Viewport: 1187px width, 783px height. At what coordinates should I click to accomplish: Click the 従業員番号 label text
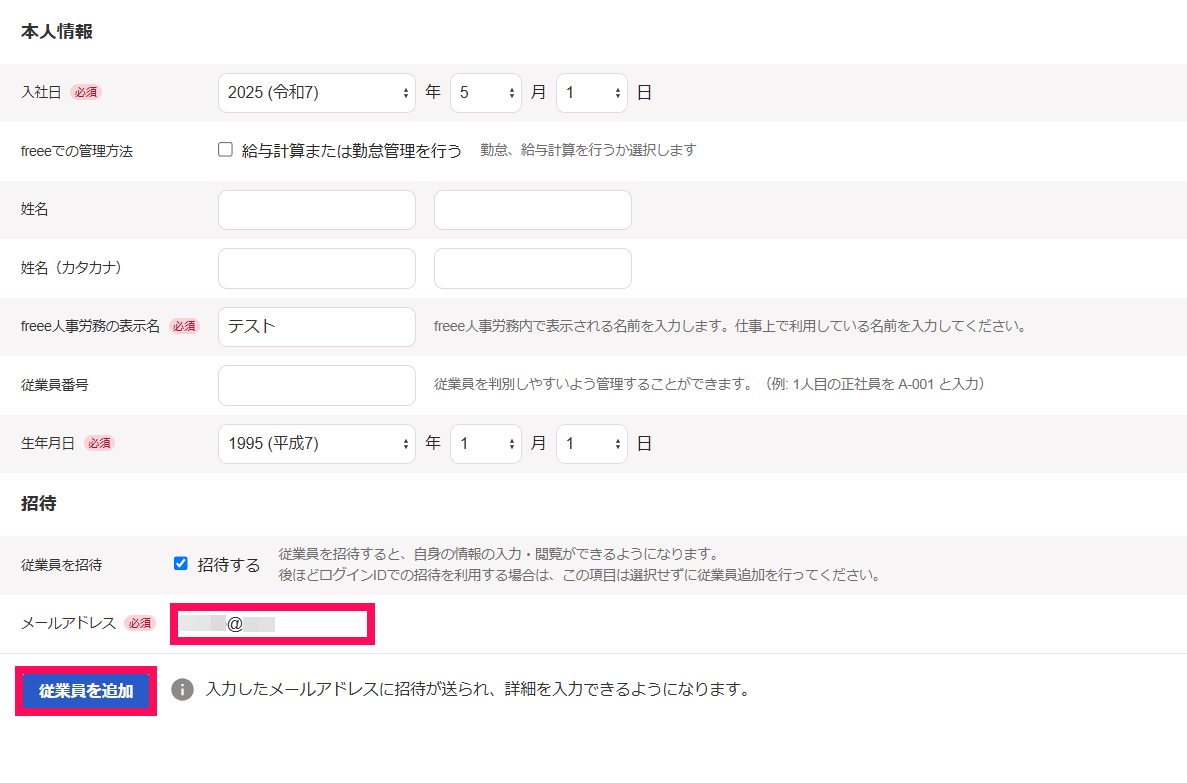pos(55,385)
